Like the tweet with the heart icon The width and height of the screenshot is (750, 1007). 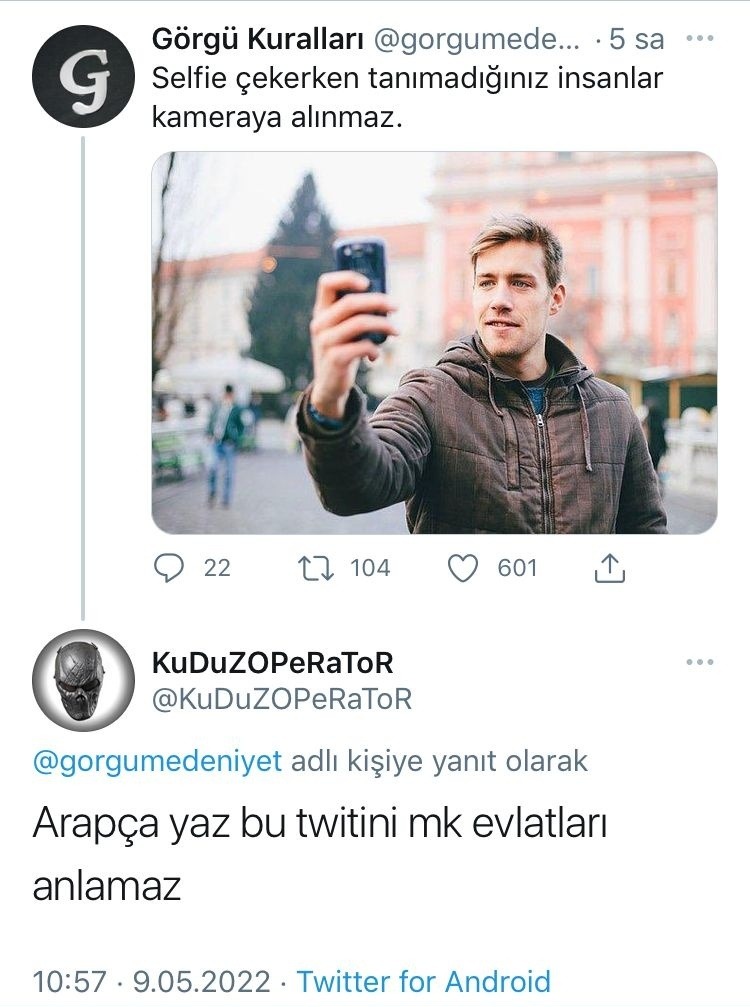(462, 568)
